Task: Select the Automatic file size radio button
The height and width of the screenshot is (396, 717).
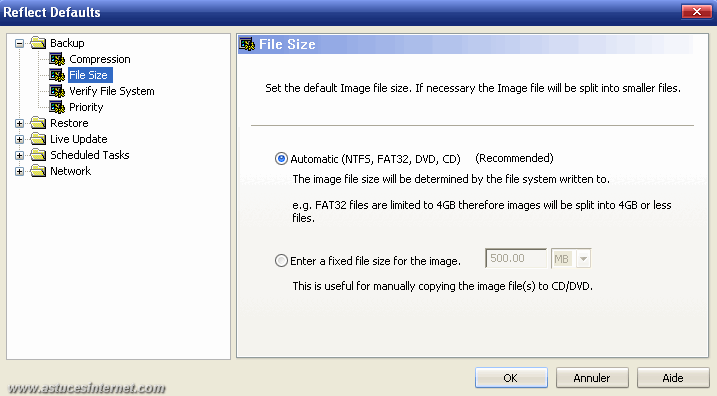Action: [281, 159]
